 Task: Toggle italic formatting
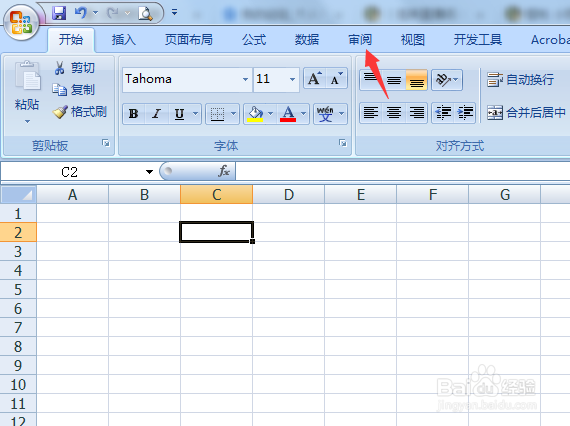[x=157, y=114]
